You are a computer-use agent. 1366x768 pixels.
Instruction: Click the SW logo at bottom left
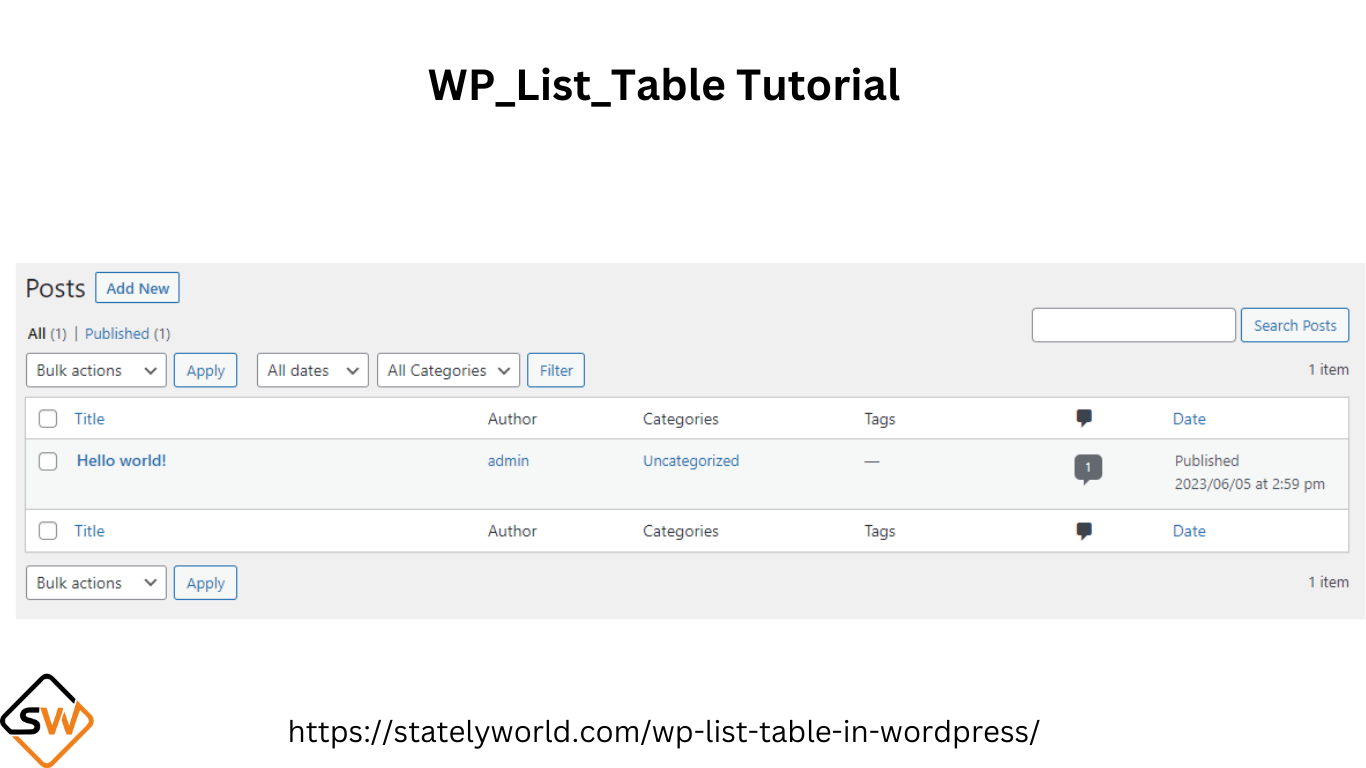[47, 720]
